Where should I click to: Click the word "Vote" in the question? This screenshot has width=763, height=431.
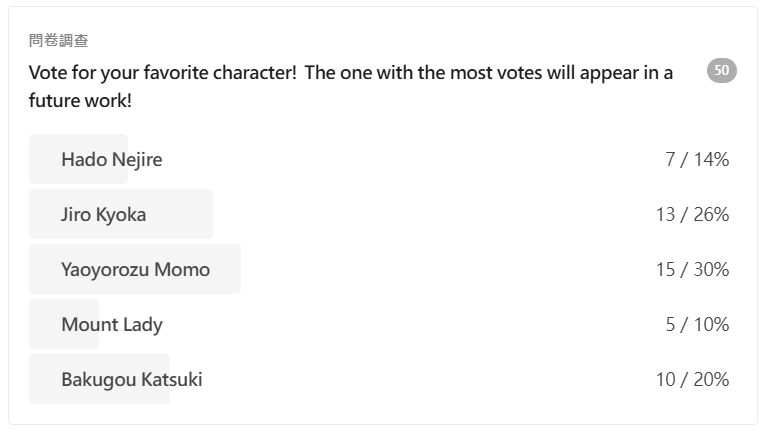click(x=48, y=73)
